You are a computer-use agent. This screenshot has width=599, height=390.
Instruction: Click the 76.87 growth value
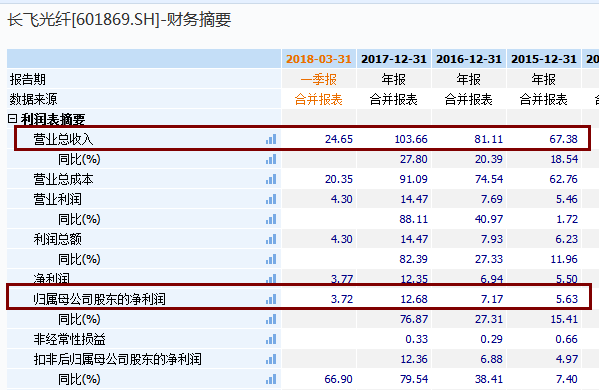[413, 319]
